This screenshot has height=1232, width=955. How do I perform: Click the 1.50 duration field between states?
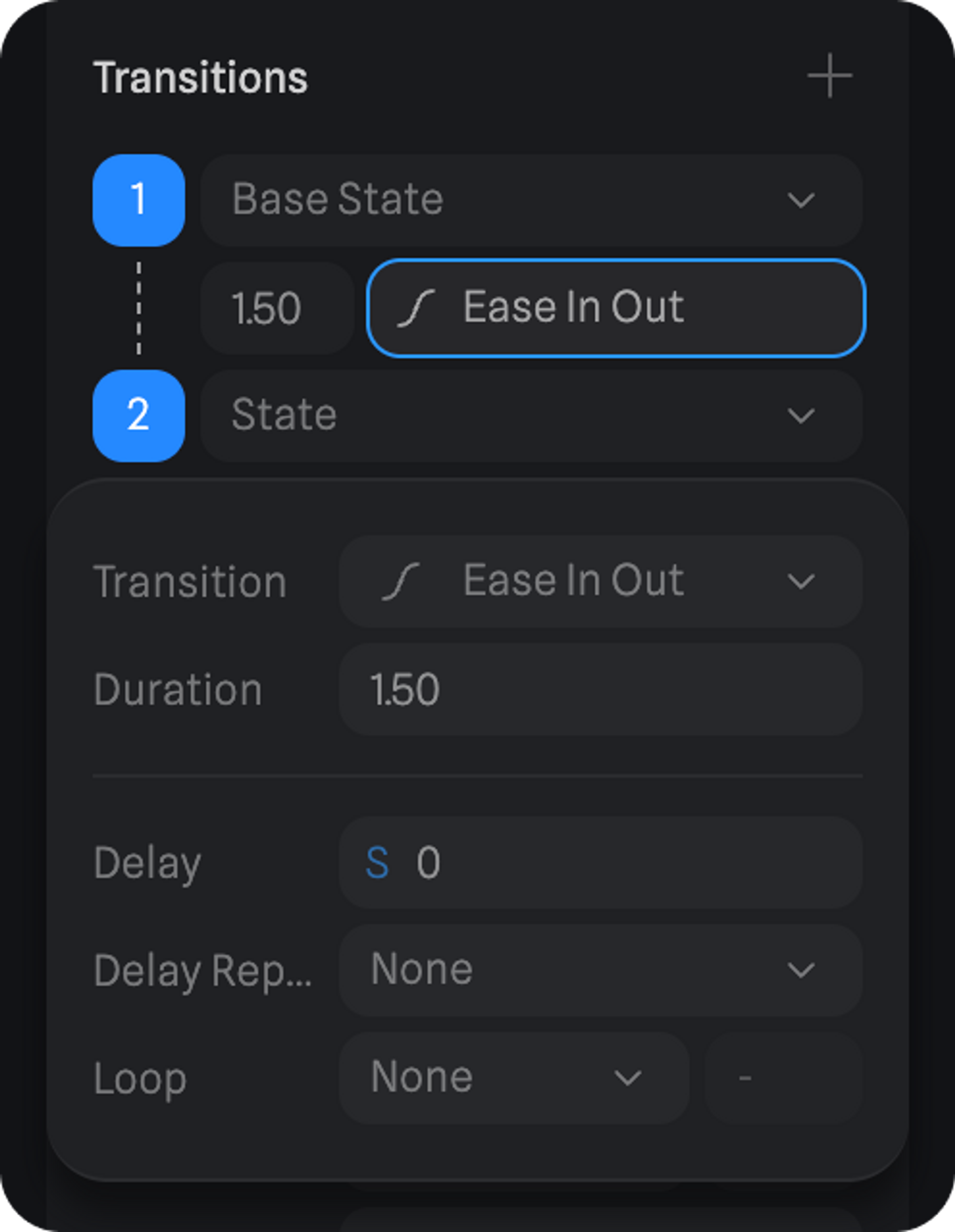coord(276,308)
